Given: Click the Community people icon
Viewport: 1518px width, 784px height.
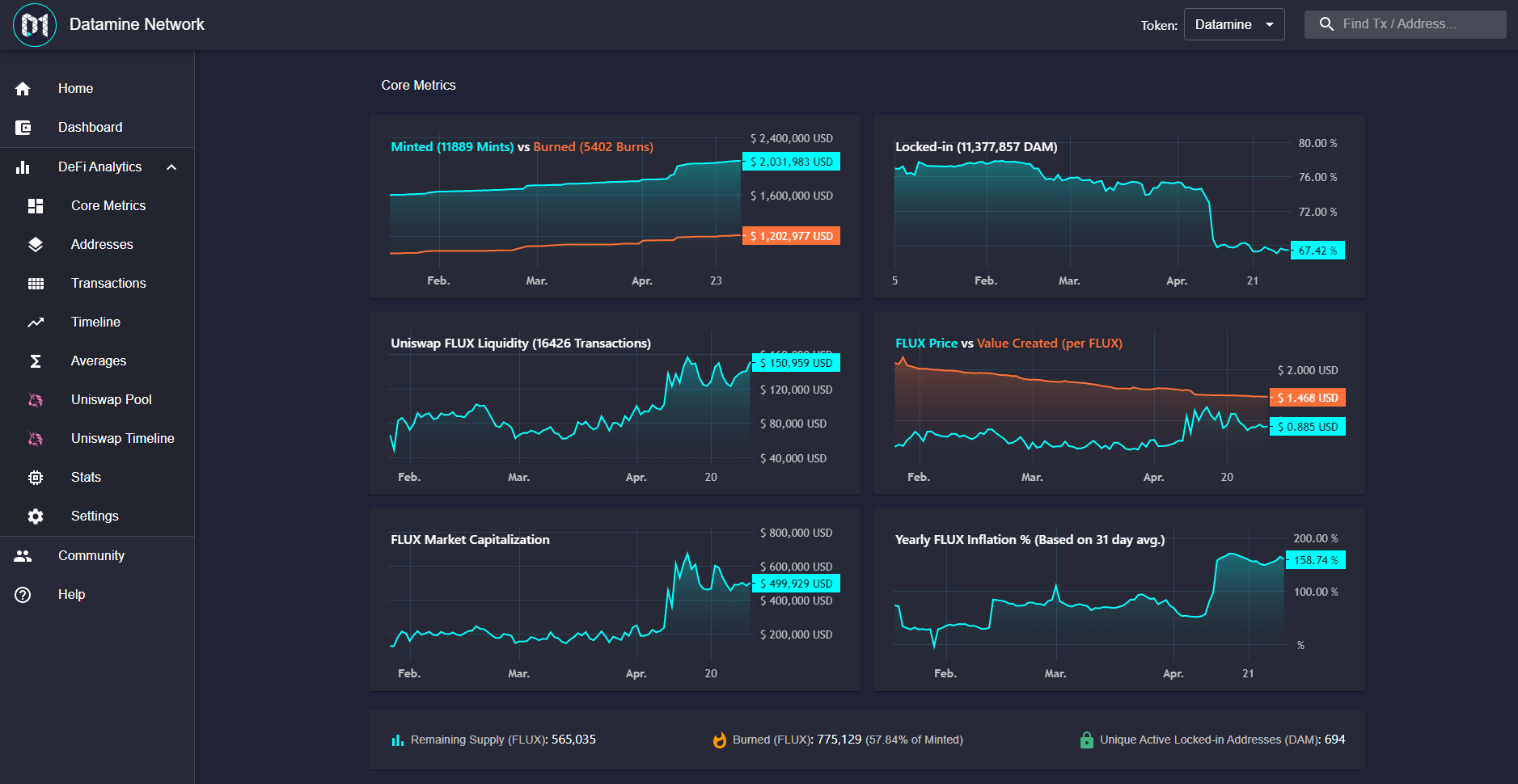Looking at the screenshot, I should [x=23, y=556].
